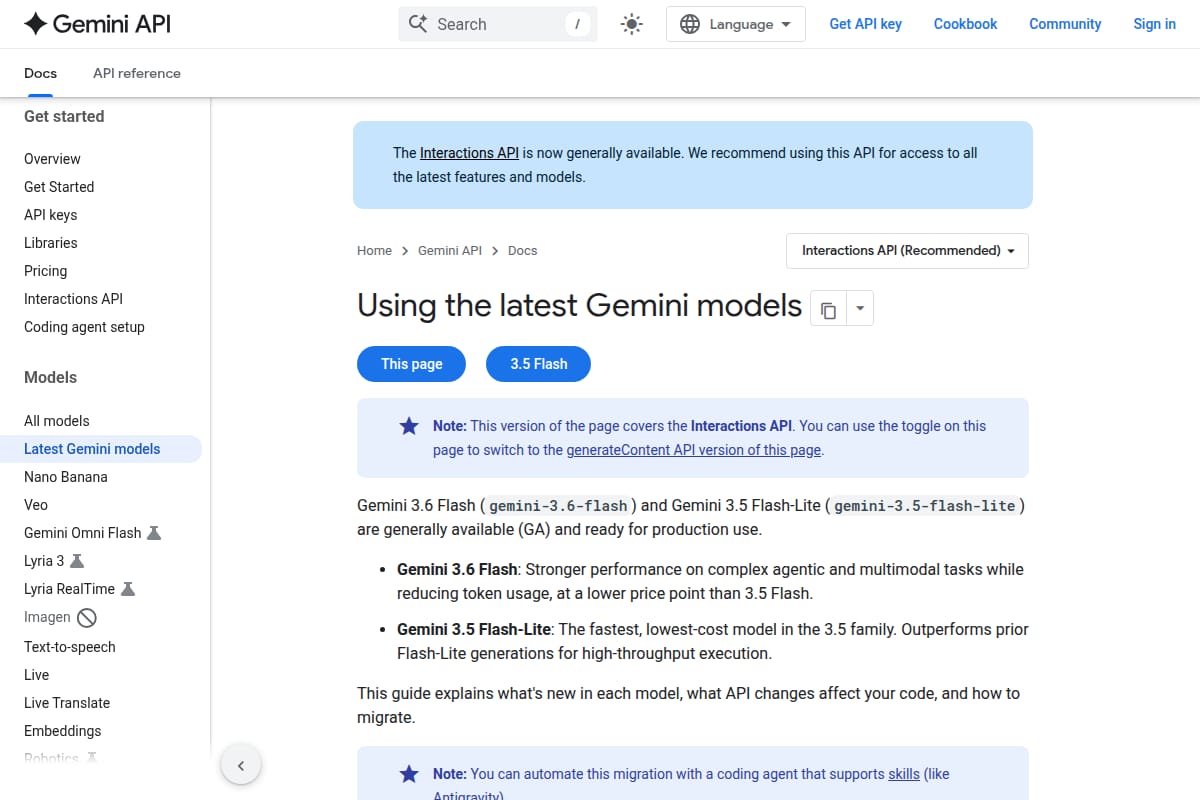Open generateContent API version of this page link

tap(694, 450)
